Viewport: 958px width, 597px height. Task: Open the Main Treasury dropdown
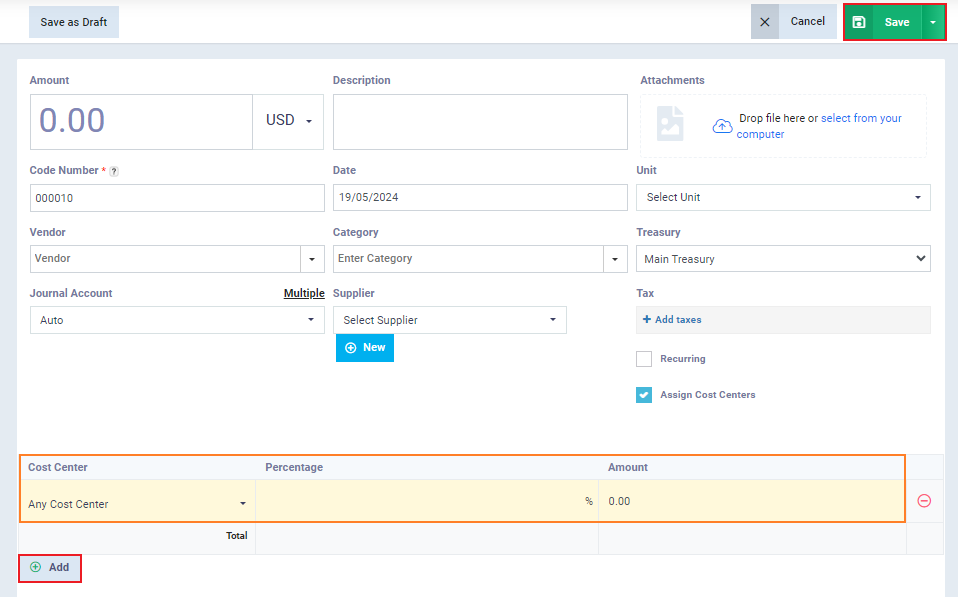click(x=783, y=259)
